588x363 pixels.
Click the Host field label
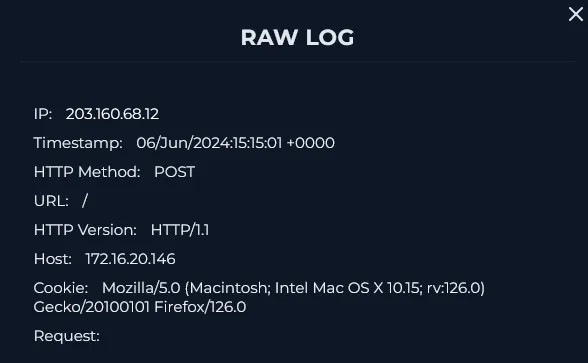pos(53,259)
